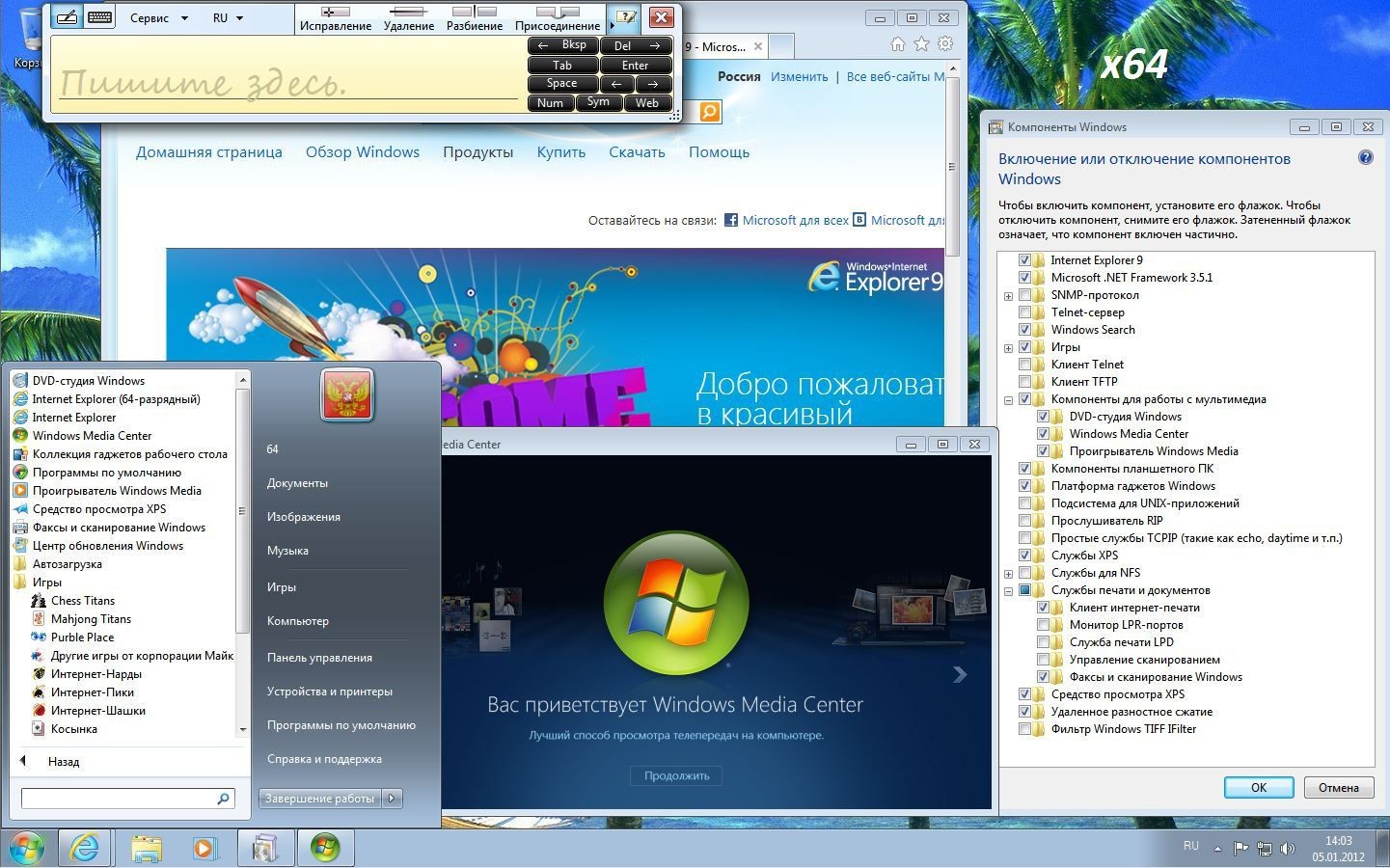Open Internet Explorer tools gear
Image resolution: width=1390 pixels, height=868 pixels.
[945, 44]
